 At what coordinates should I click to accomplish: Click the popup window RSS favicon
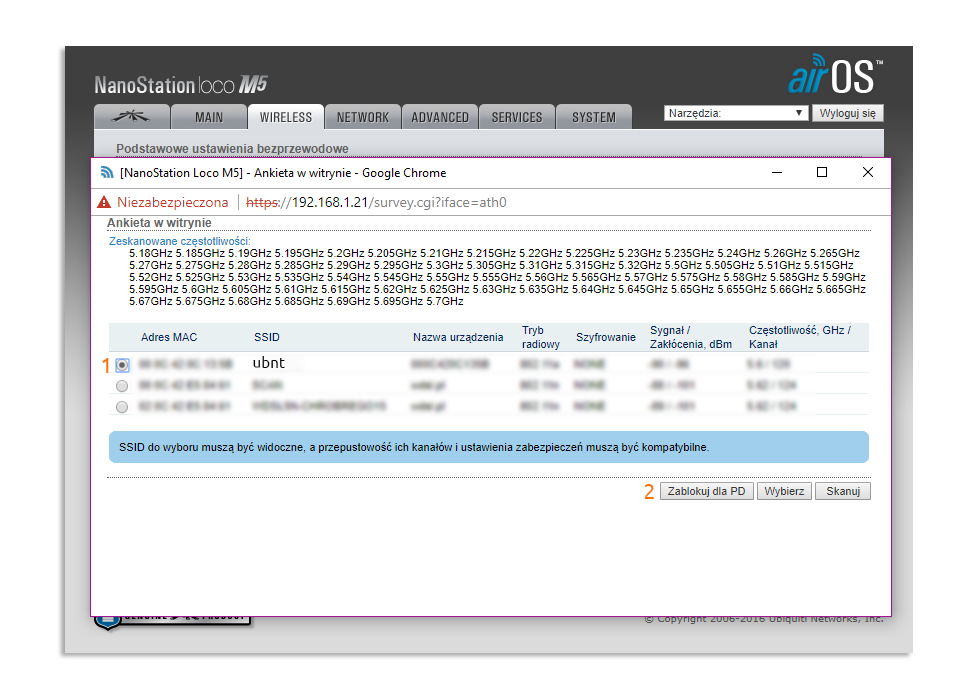[x=107, y=172]
